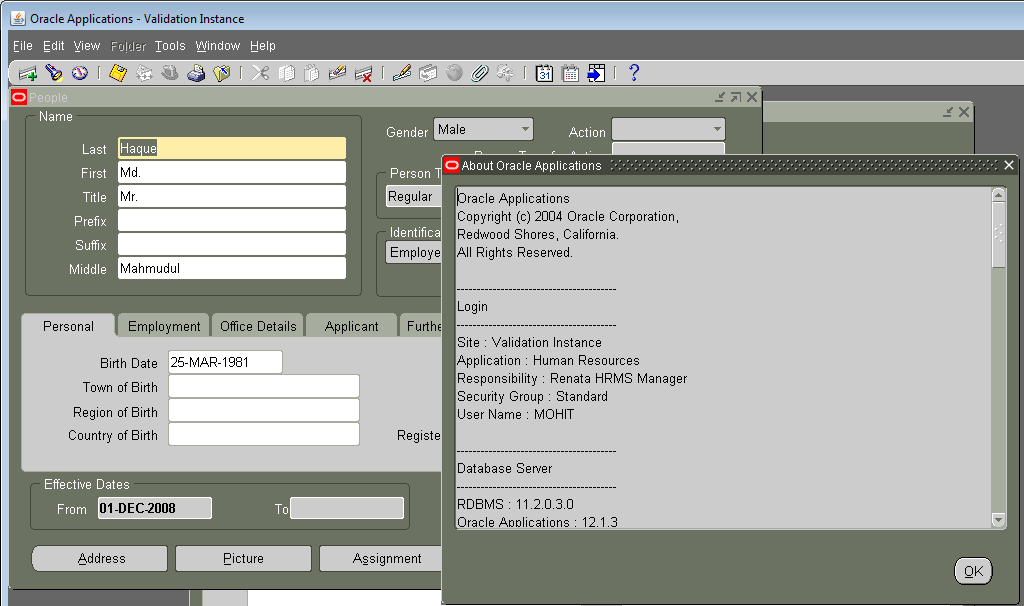The image size is (1024, 606).
Task: Open the Attachments paperclip icon
Action: pos(480,72)
